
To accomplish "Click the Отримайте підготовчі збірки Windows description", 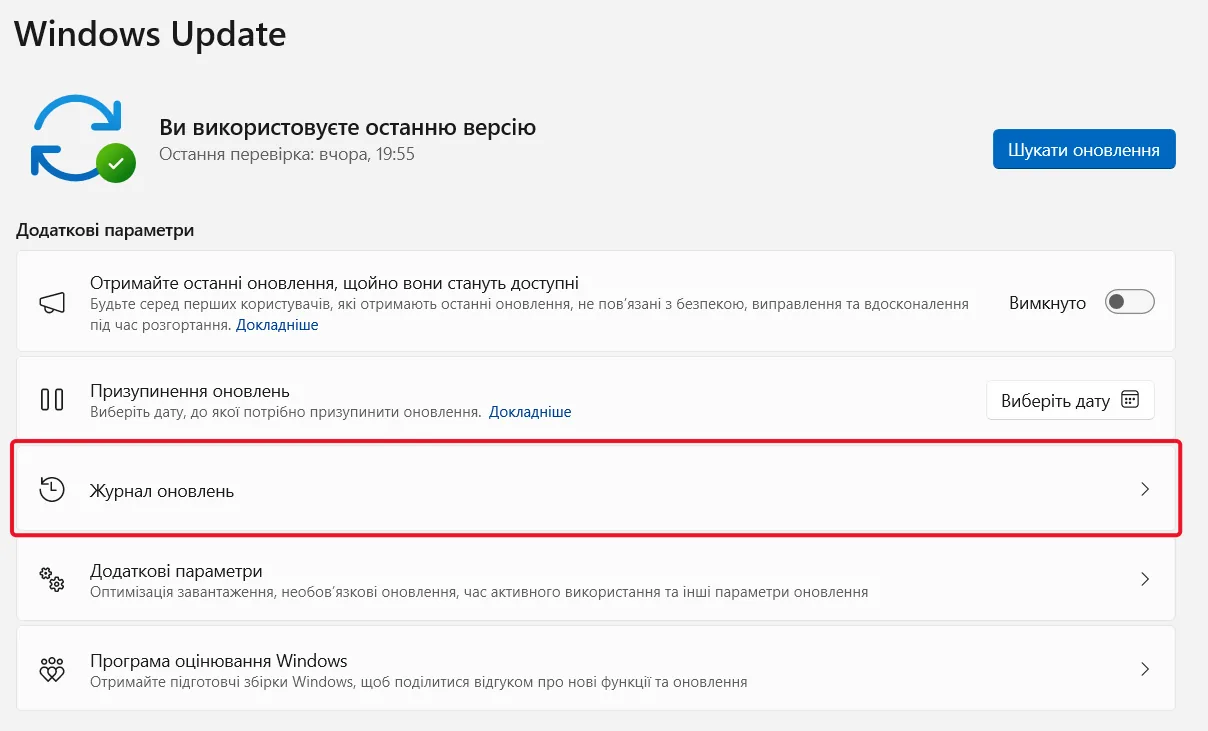I will 419,682.
